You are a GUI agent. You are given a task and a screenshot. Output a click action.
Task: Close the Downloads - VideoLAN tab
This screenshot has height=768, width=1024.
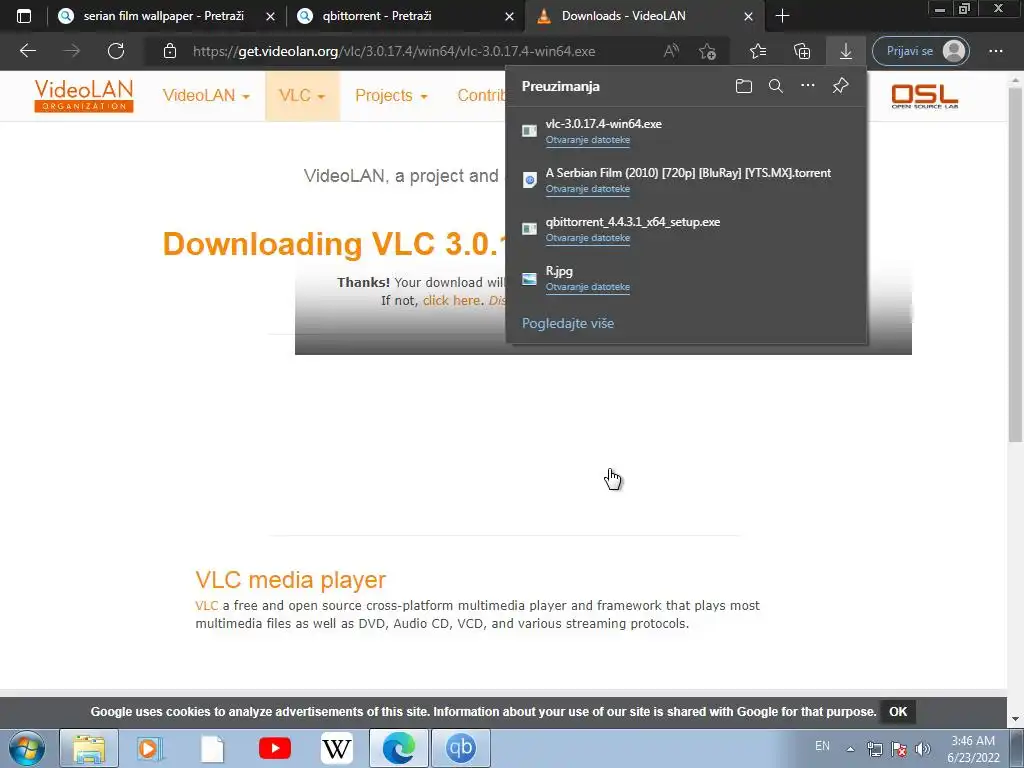click(748, 16)
